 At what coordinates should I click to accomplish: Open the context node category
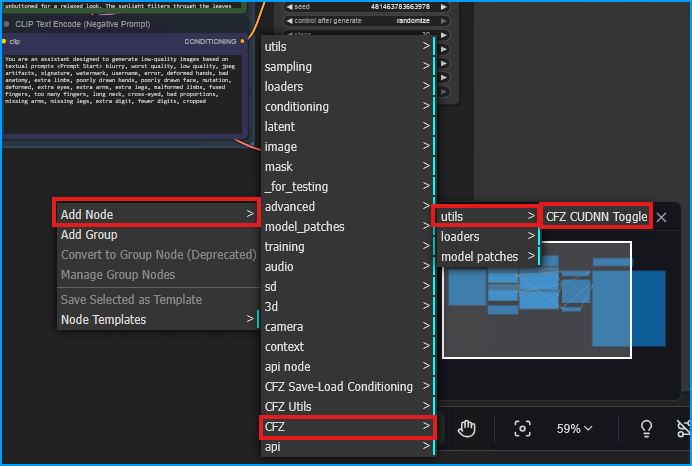click(x=347, y=346)
